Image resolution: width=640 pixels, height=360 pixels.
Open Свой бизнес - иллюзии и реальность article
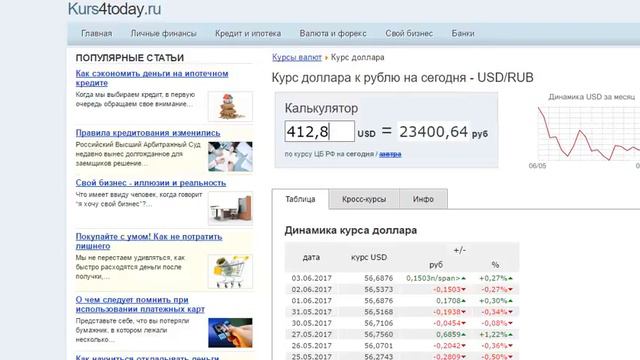tap(151, 183)
